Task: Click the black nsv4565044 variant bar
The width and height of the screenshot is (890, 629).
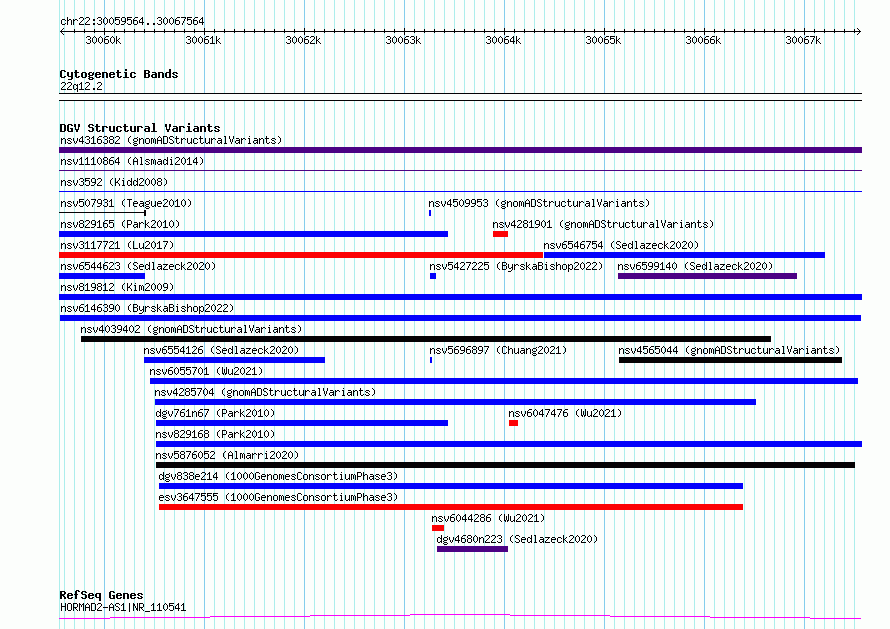Action: click(x=731, y=360)
